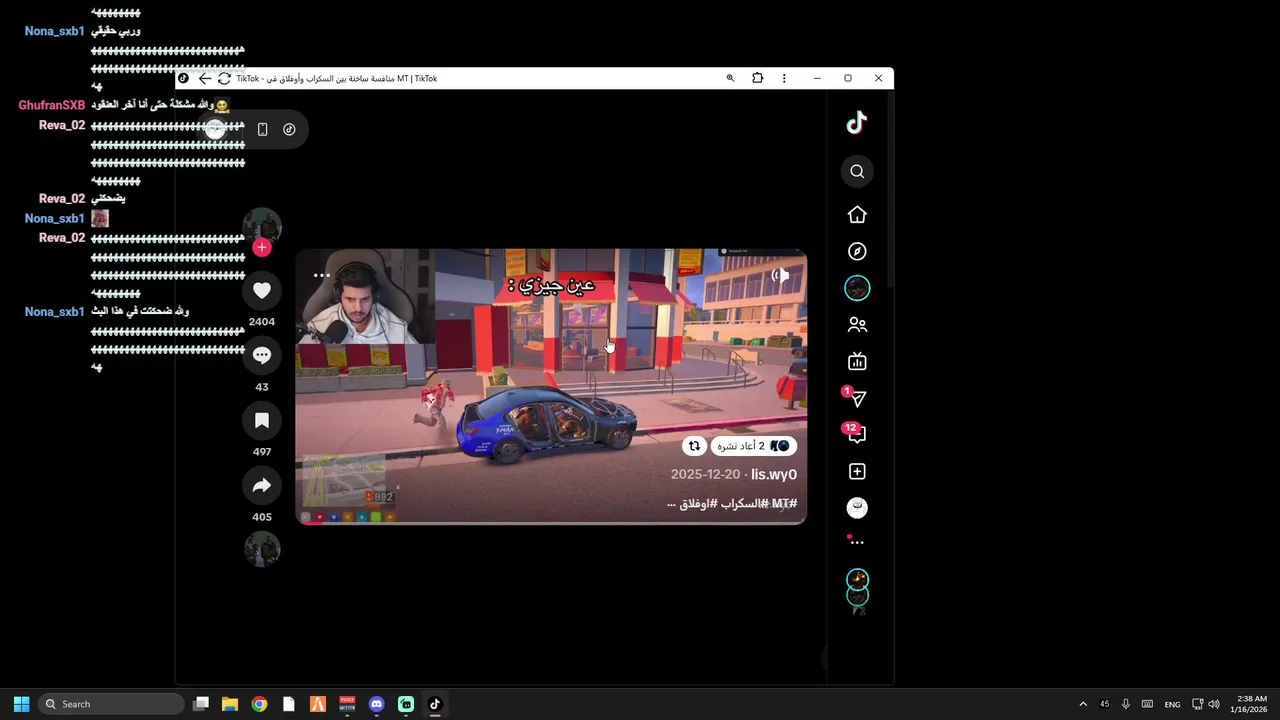
Task: Open File Explorer from taskbar
Action: (x=230, y=704)
